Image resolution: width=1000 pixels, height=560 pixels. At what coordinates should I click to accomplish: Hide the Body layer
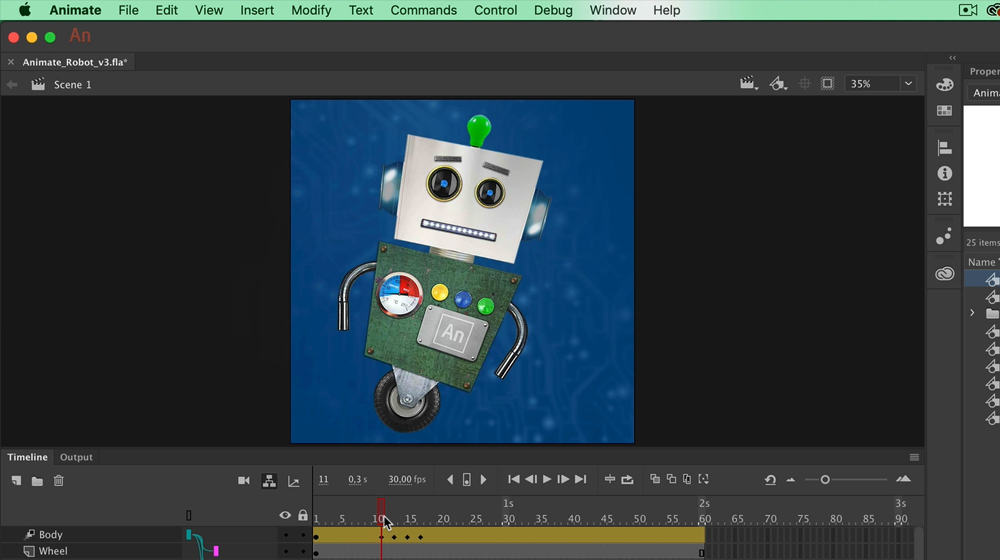286,534
